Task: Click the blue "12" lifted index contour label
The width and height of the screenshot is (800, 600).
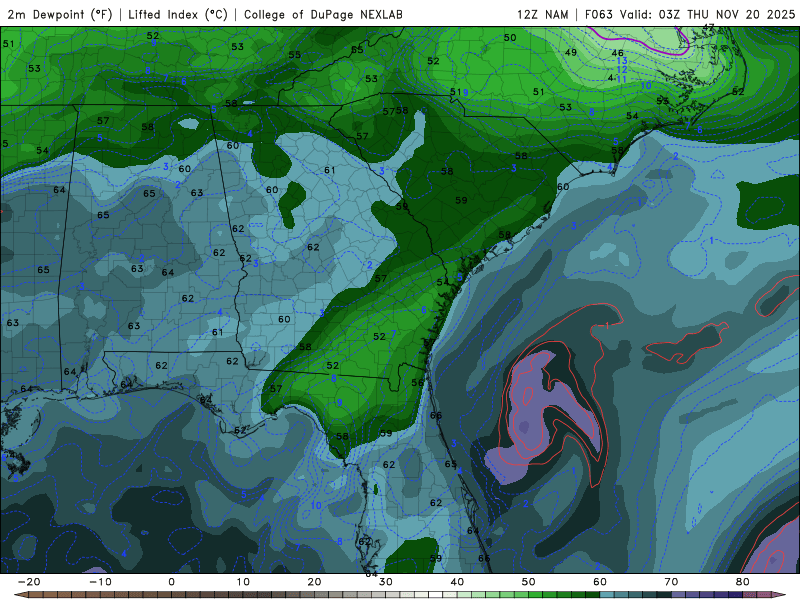Action: coord(622,69)
